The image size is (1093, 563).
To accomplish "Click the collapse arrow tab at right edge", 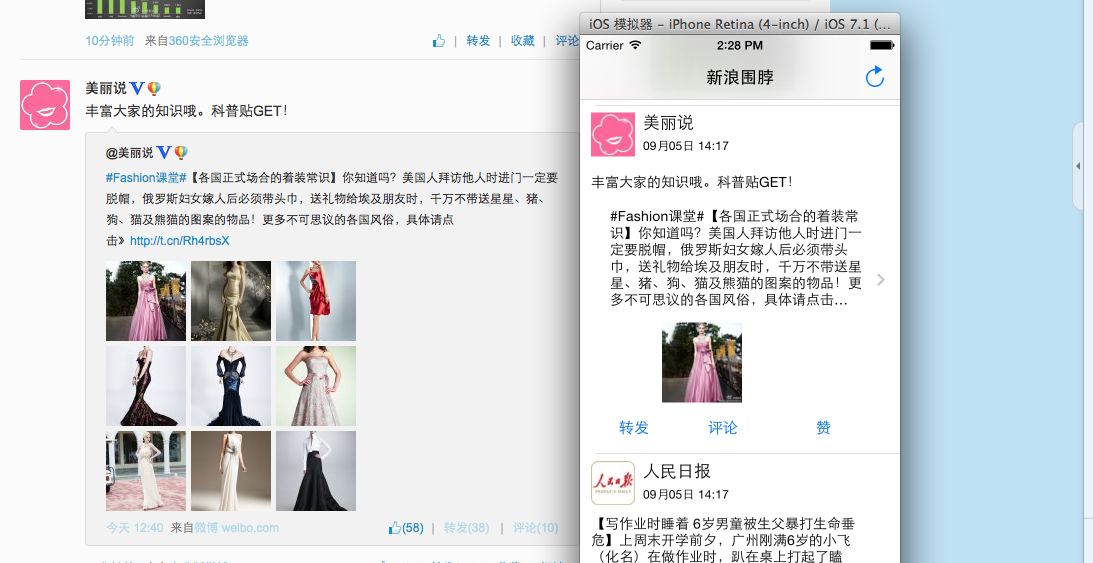I will point(1079,166).
